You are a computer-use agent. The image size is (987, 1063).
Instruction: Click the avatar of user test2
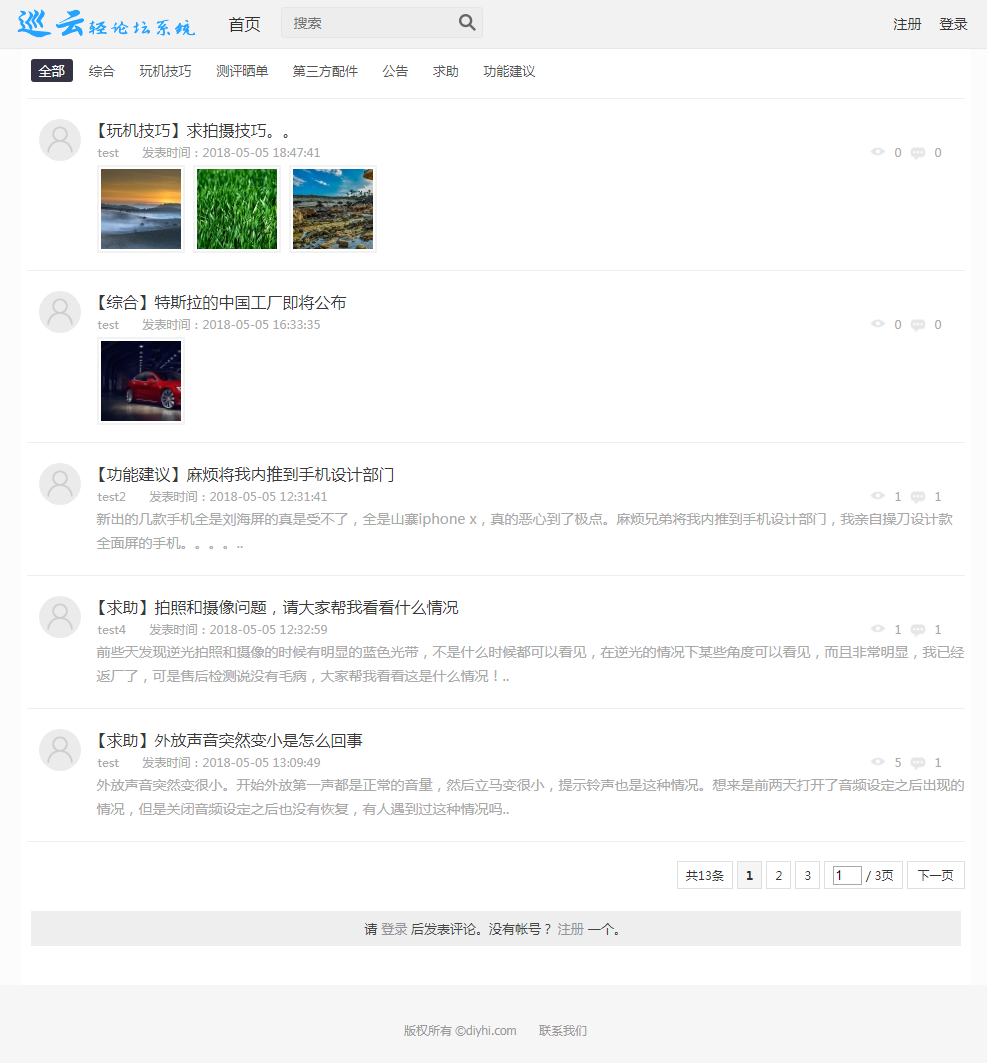point(59,484)
